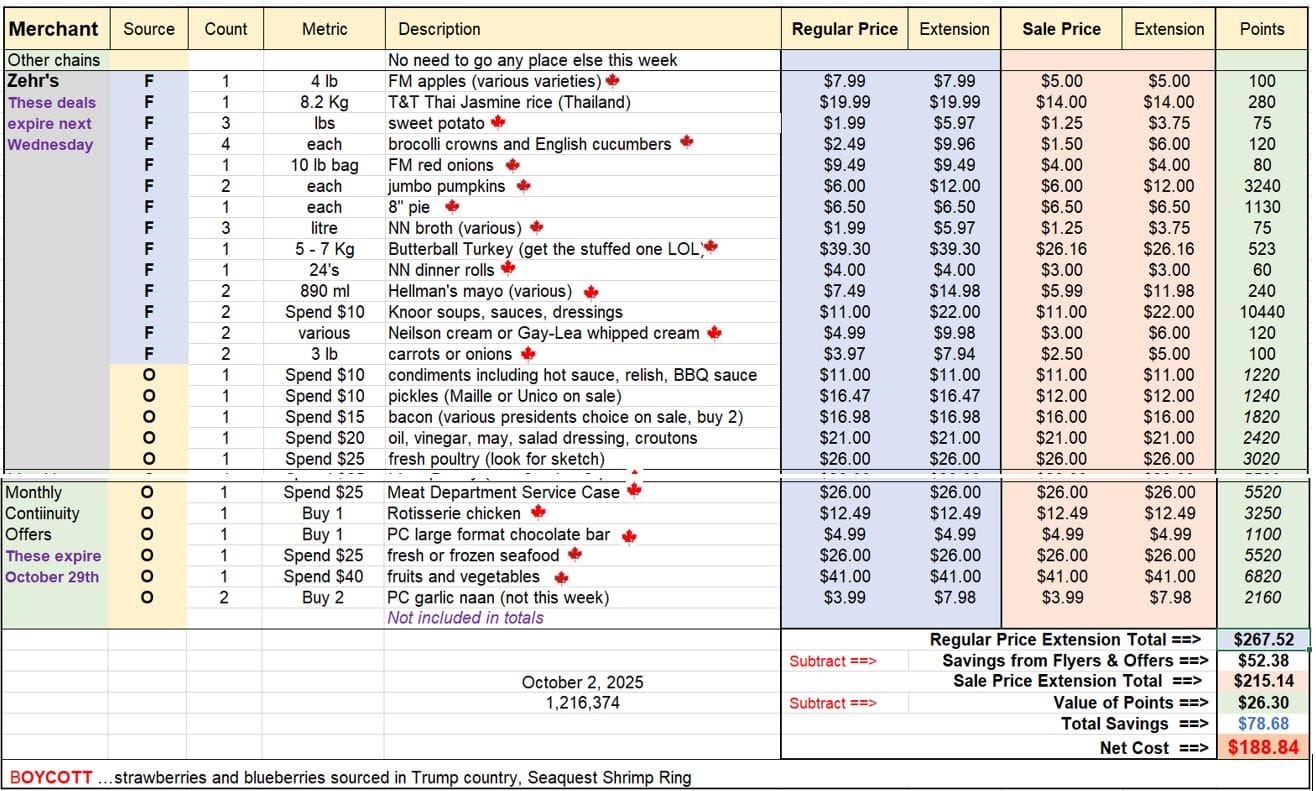Click the red BOYCOTT text
This screenshot has height=791, width=1316.
(51, 777)
